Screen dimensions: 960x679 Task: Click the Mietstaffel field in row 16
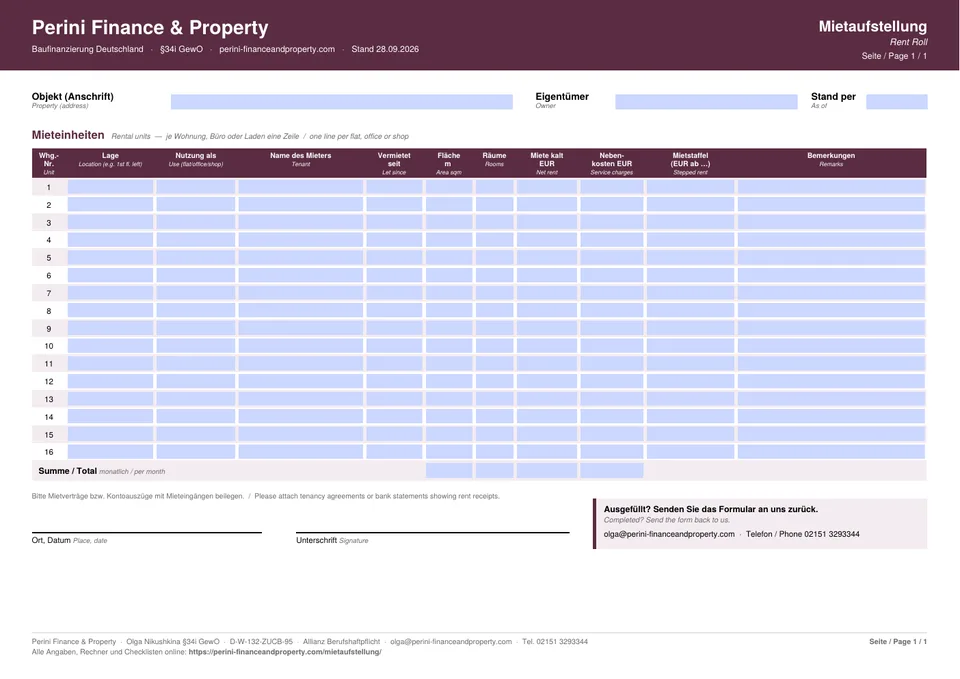click(690, 452)
